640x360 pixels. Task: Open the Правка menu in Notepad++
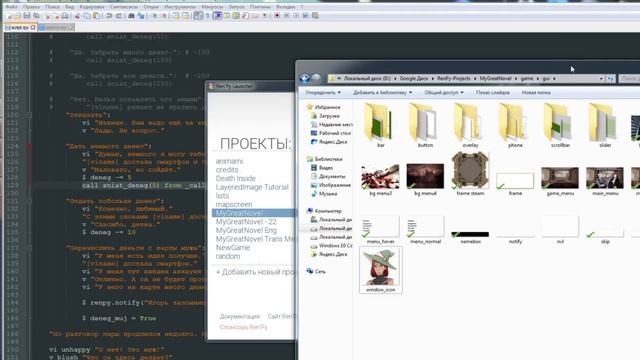pos(31,7)
